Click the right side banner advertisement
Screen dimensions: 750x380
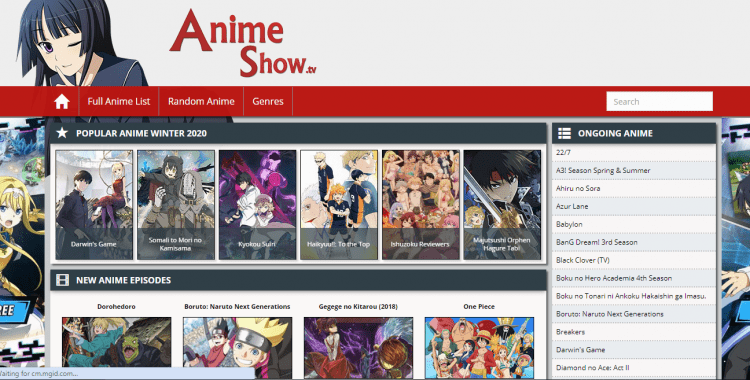(x=736, y=249)
